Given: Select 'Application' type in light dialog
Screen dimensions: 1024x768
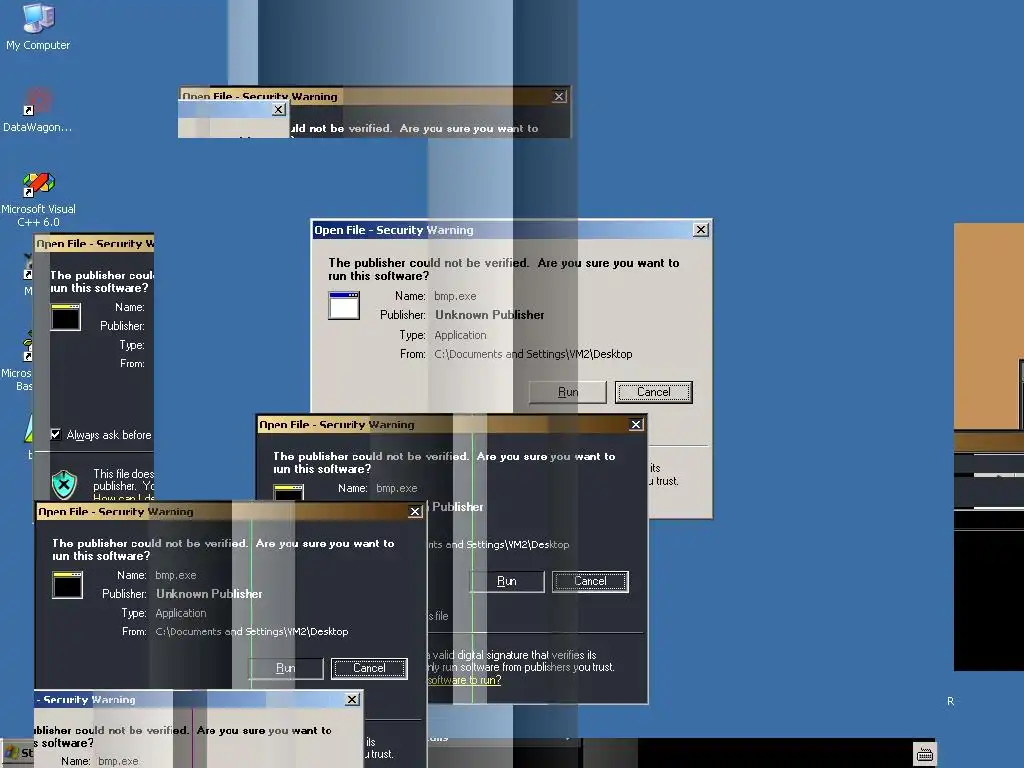Looking at the screenshot, I should pyautogui.click(x=460, y=335).
